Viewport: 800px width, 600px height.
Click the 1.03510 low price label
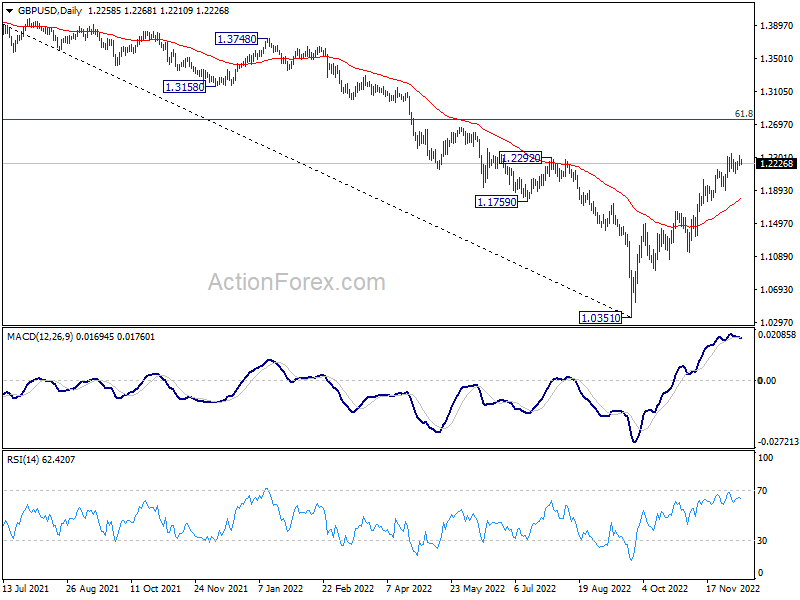600,317
